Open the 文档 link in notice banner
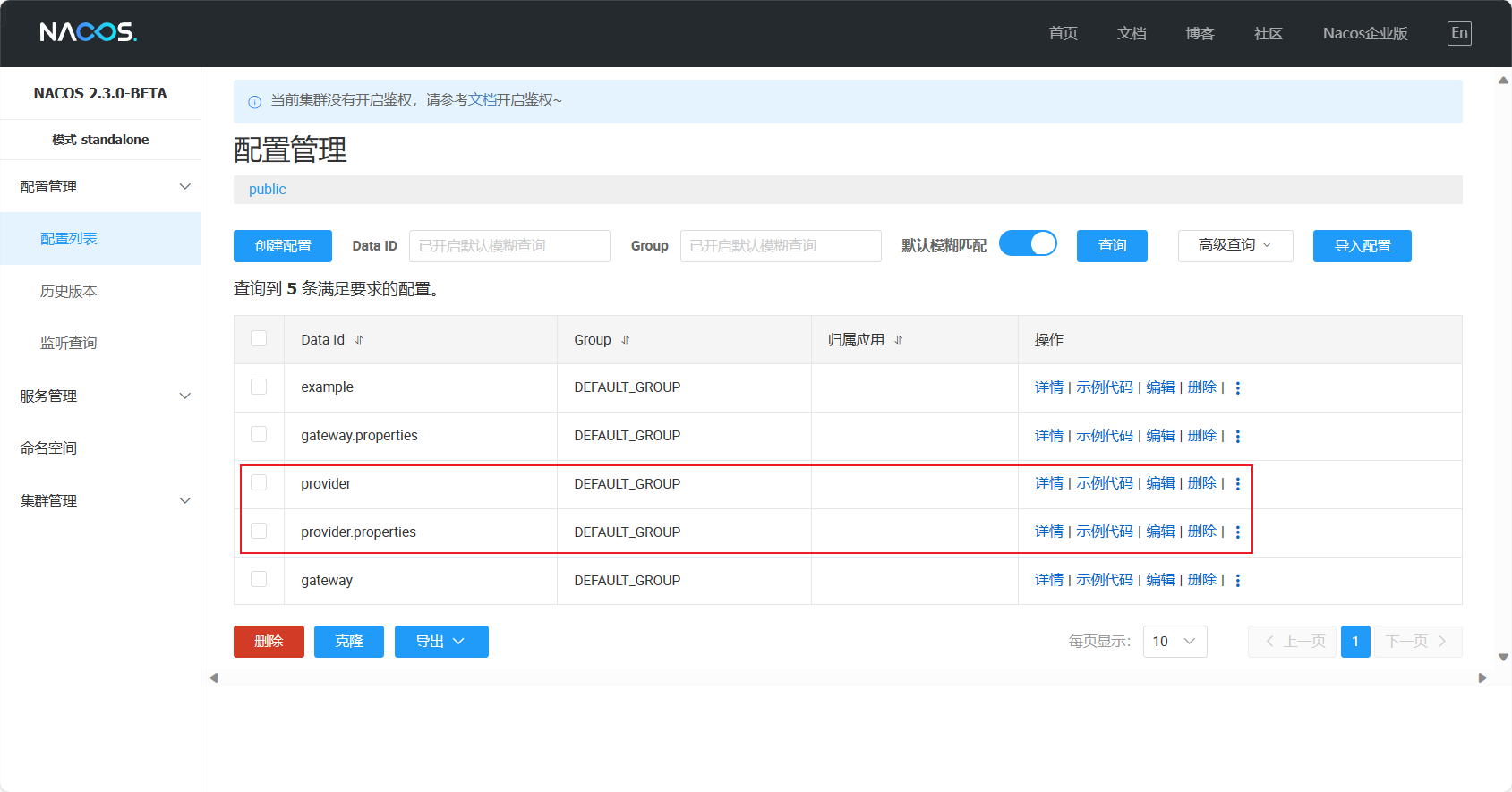 coord(483,100)
